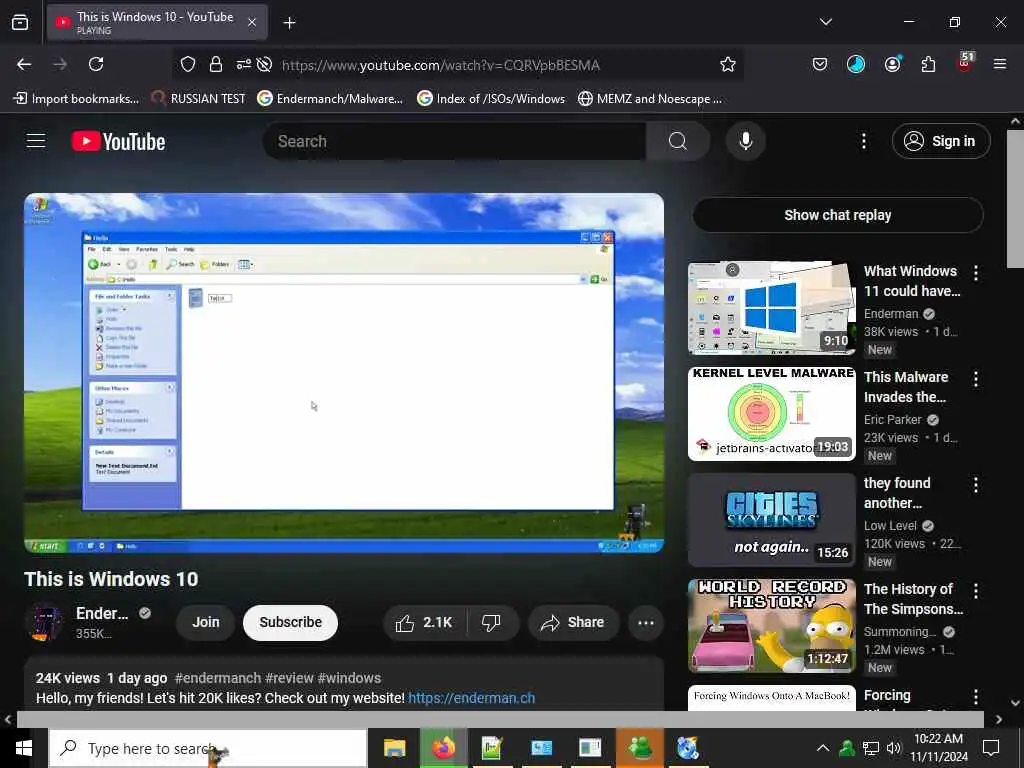
Task: Open the Import bookmarks item
Action: (76, 99)
